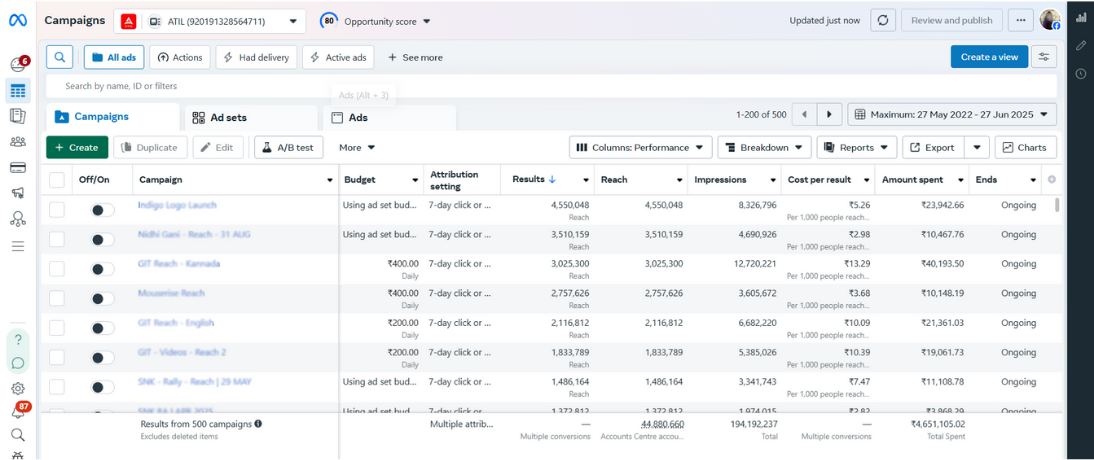Image resolution: width=1094 pixels, height=460 pixels.
Task: Toggle on GIT Reach - Kannada campaign
Action: [103, 269]
